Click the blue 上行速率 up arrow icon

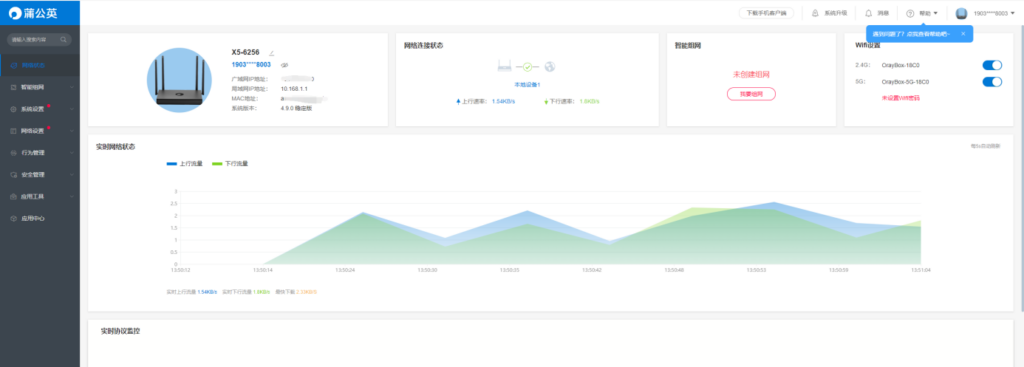click(x=458, y=102)
